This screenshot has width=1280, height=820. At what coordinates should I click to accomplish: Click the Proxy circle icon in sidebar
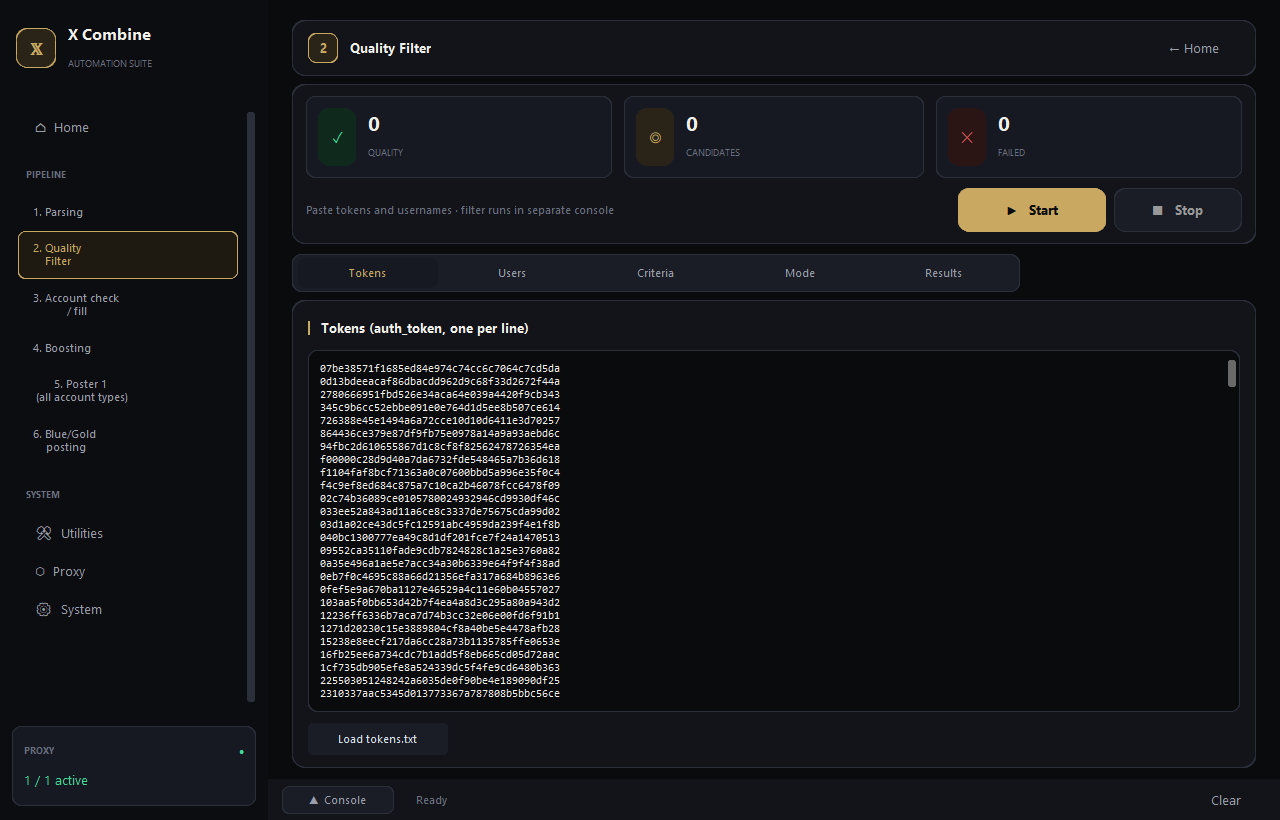coord(40,572)
